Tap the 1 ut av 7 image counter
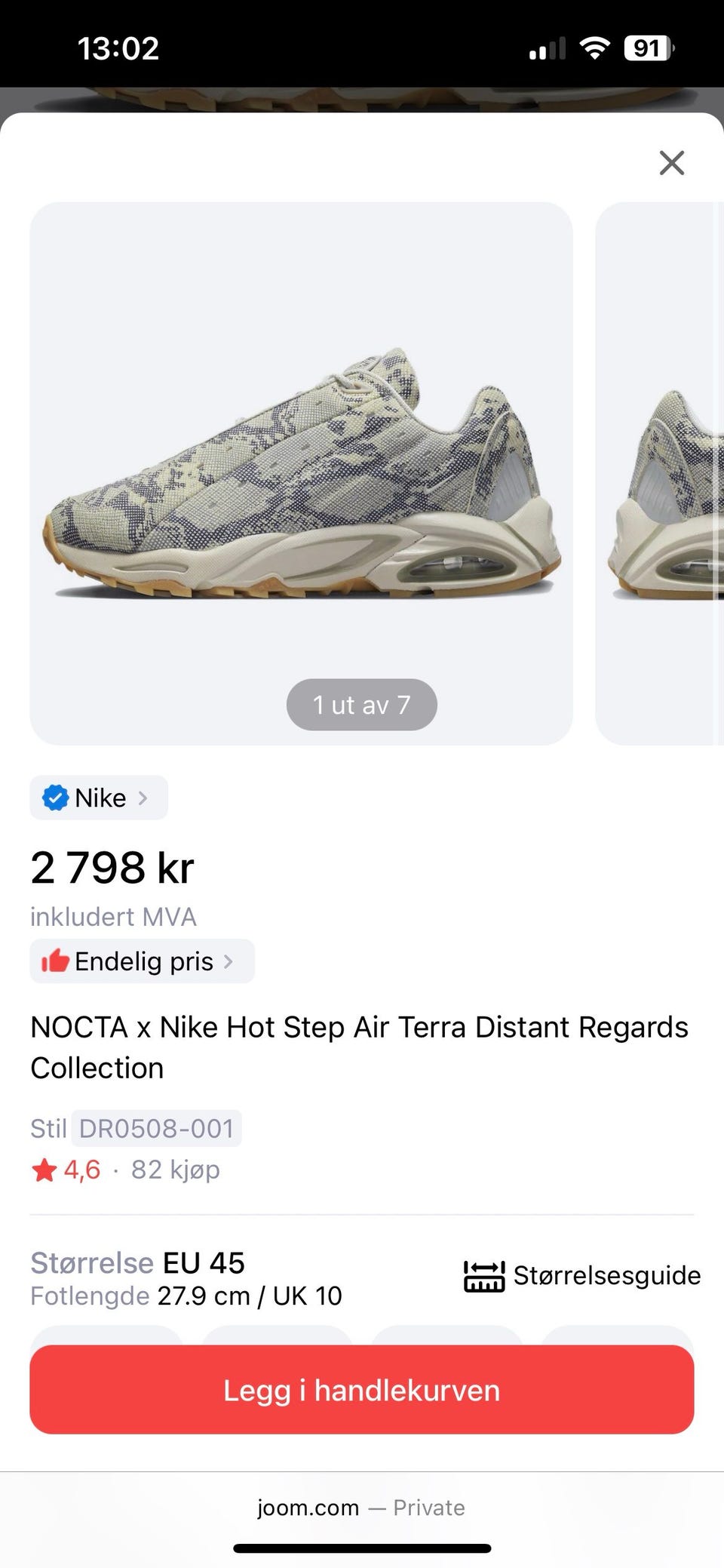The width and height of the screenshot is (724, 1568). pyautogui.click(x=361, y=705)
